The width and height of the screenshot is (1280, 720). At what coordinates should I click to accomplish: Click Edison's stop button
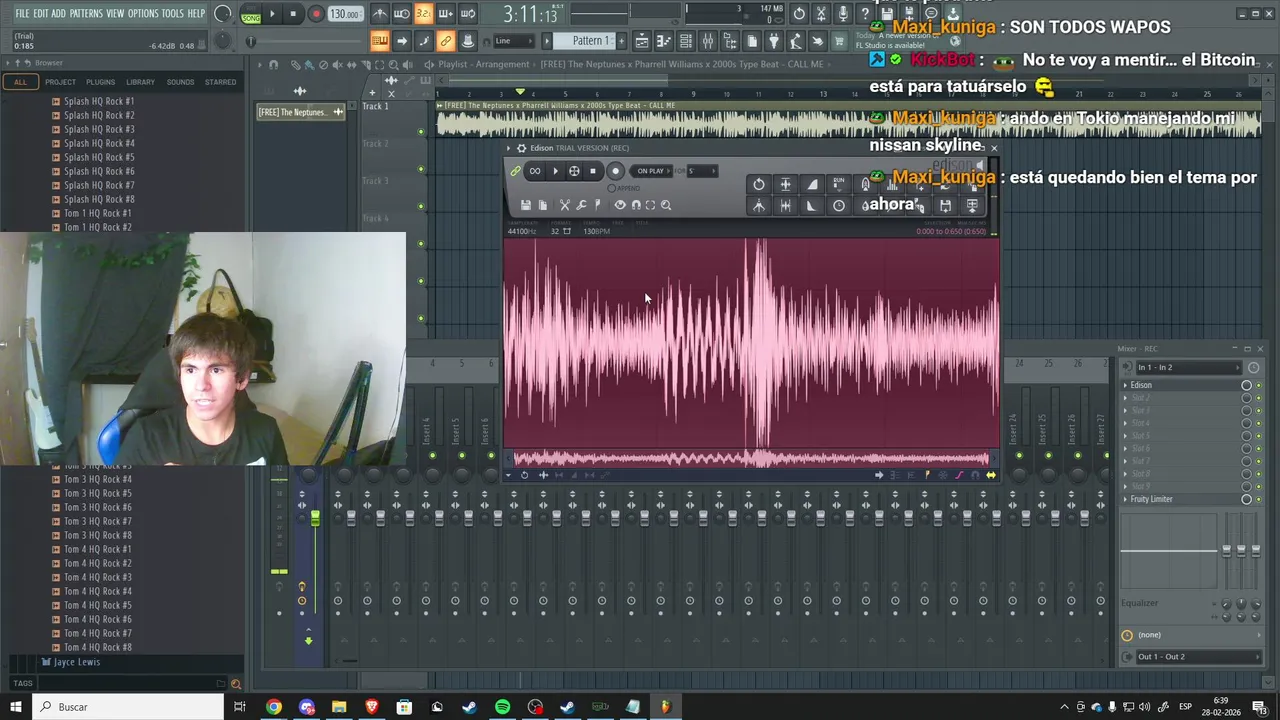click(x=593, y=171)
